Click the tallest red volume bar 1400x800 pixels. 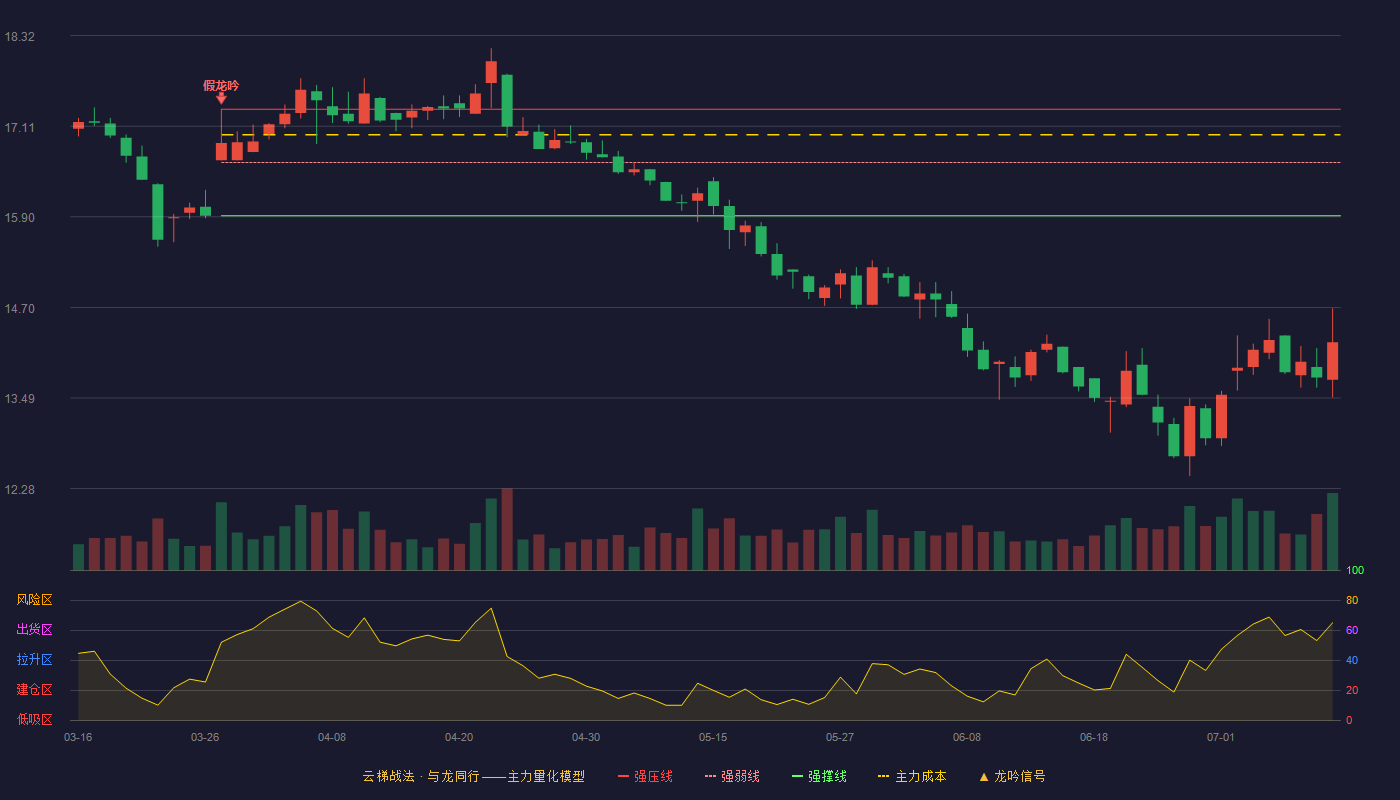click(507, 529)
